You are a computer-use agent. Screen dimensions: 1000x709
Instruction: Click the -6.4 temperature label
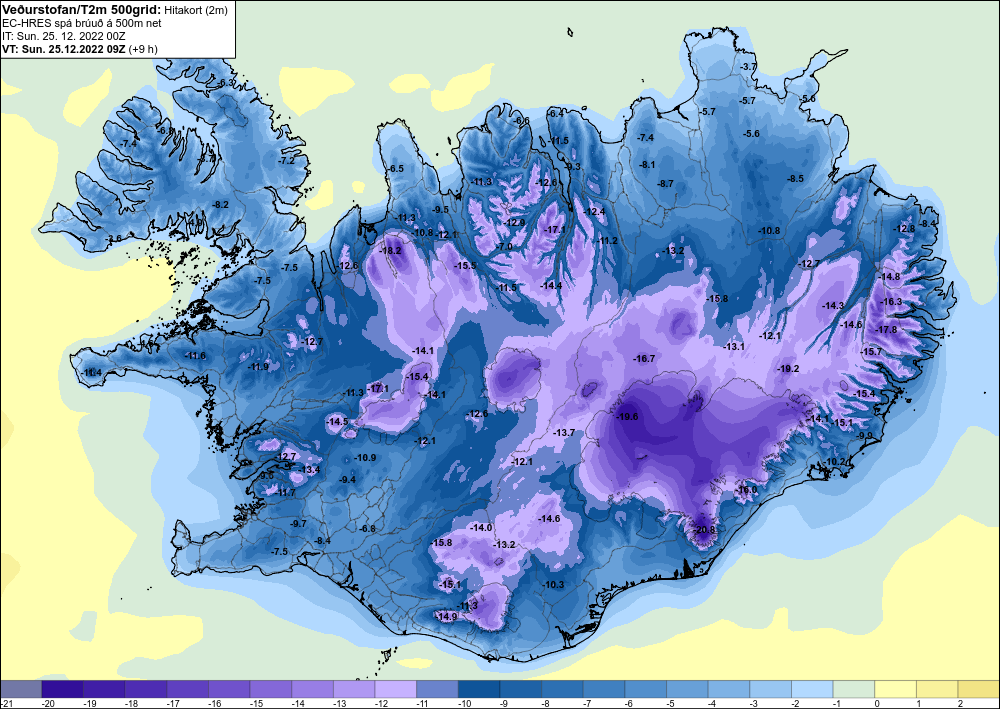[555, 113]
